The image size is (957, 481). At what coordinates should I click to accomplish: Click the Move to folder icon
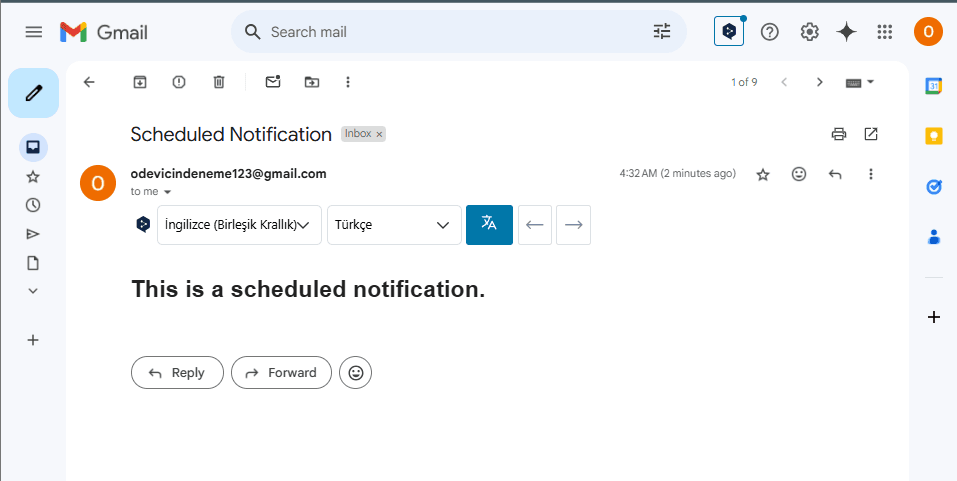(312, 82)
